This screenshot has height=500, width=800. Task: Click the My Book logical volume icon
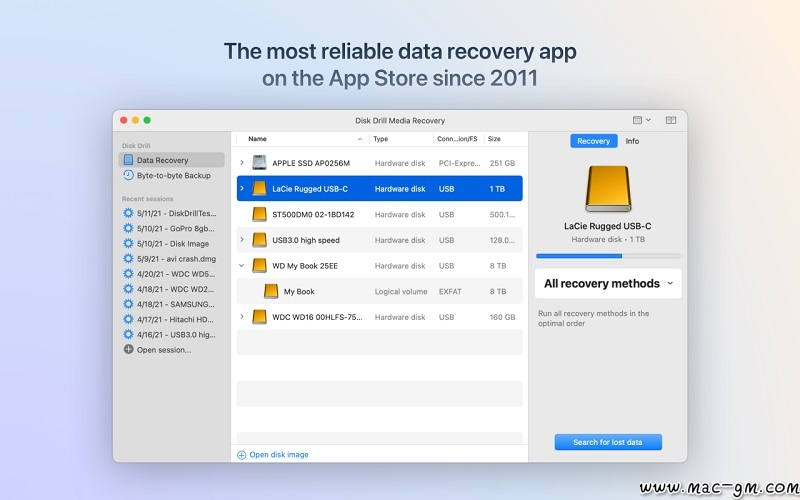[271, 291]
